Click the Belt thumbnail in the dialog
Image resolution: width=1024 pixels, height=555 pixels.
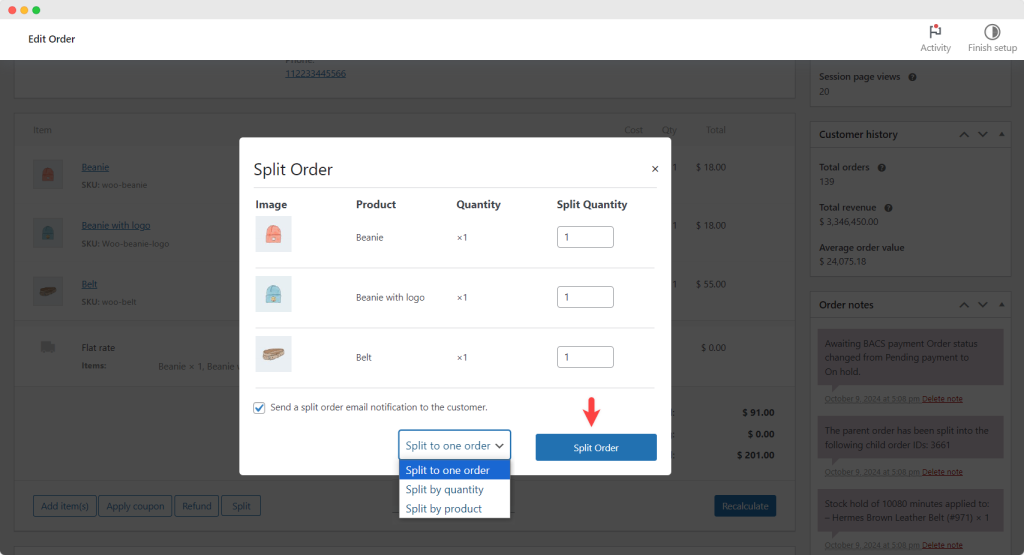(x=273, y=354)
